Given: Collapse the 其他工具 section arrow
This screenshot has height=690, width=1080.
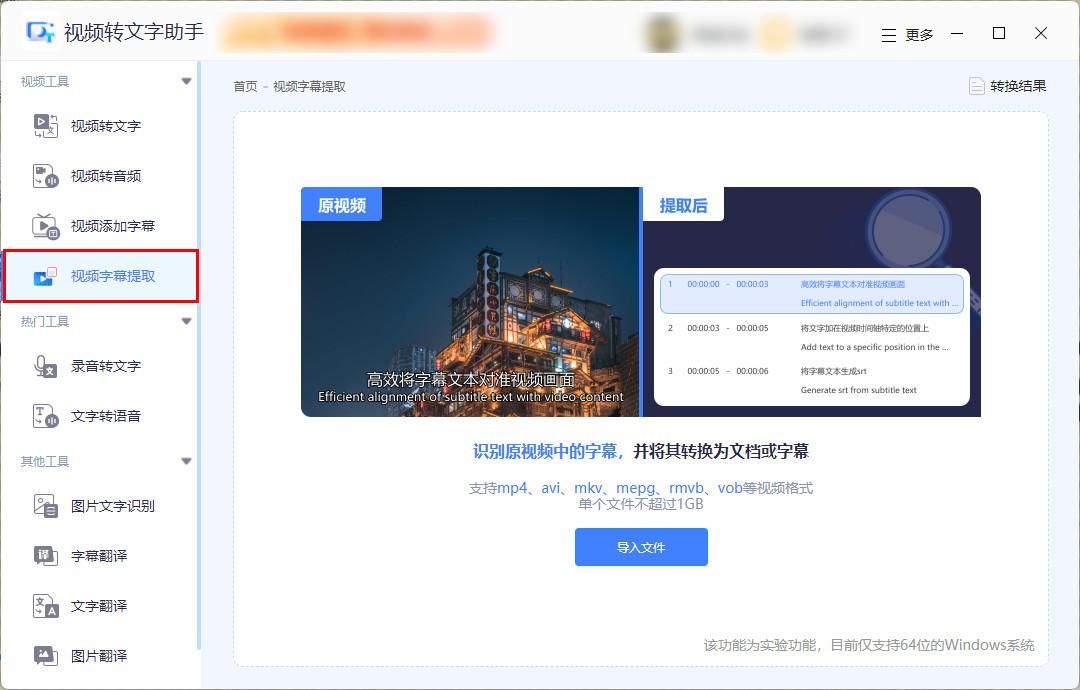Looking at the screenshot, I should (186, 461).
